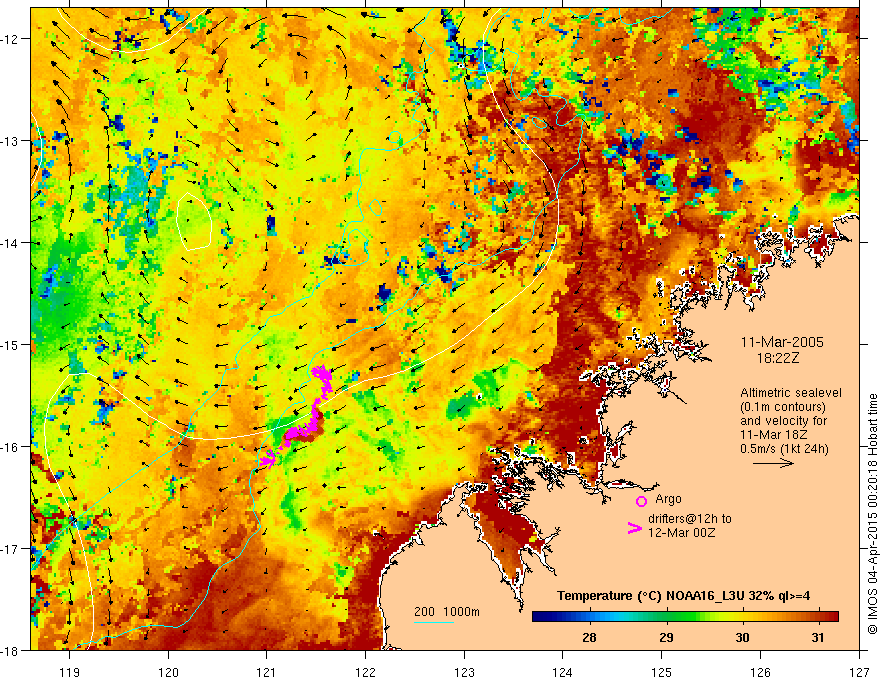Screen dimensions: 880x680
Task: Click longitude axis label 123
Action: (464, 672)
